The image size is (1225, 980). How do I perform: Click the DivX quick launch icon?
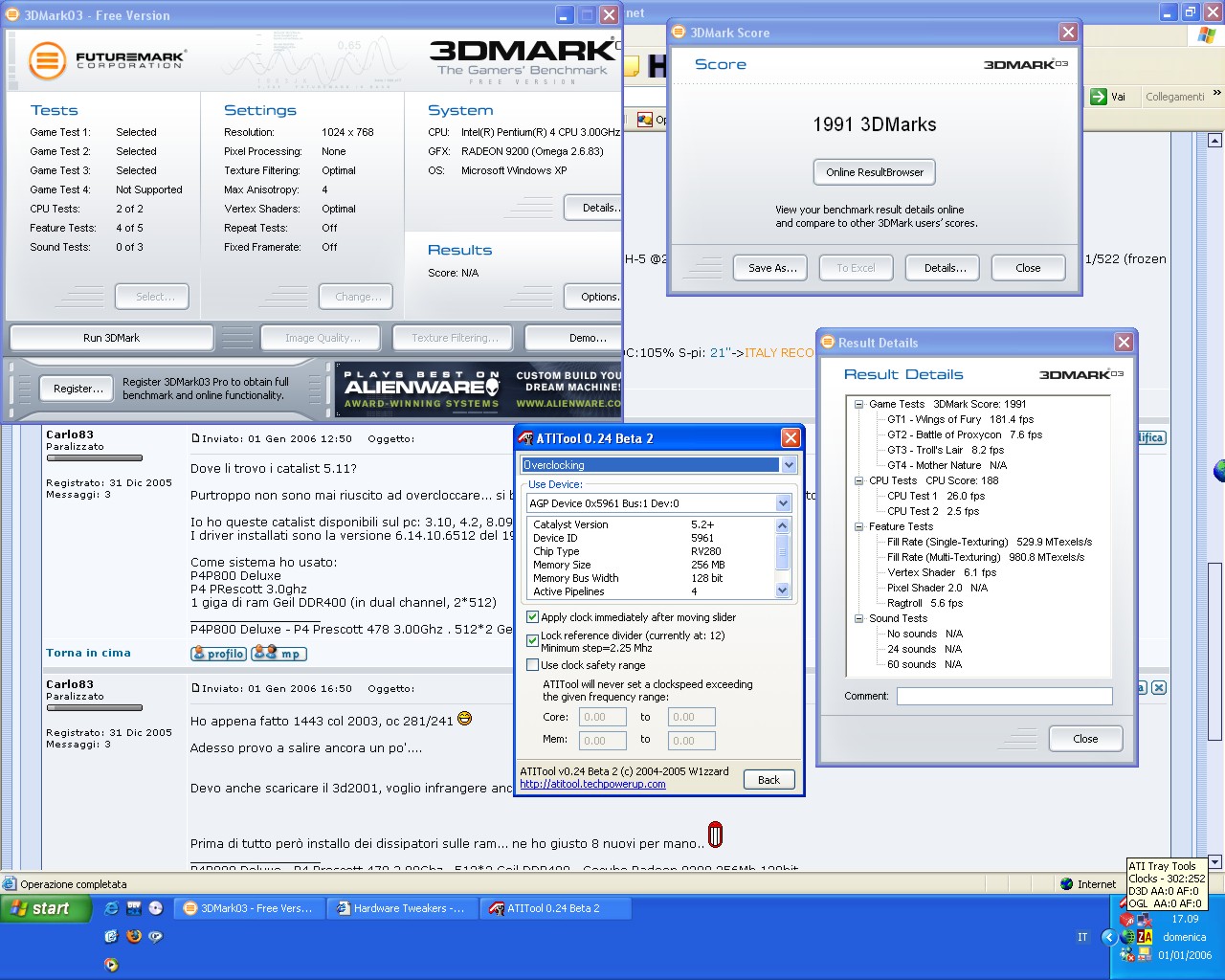click(134, 908)
